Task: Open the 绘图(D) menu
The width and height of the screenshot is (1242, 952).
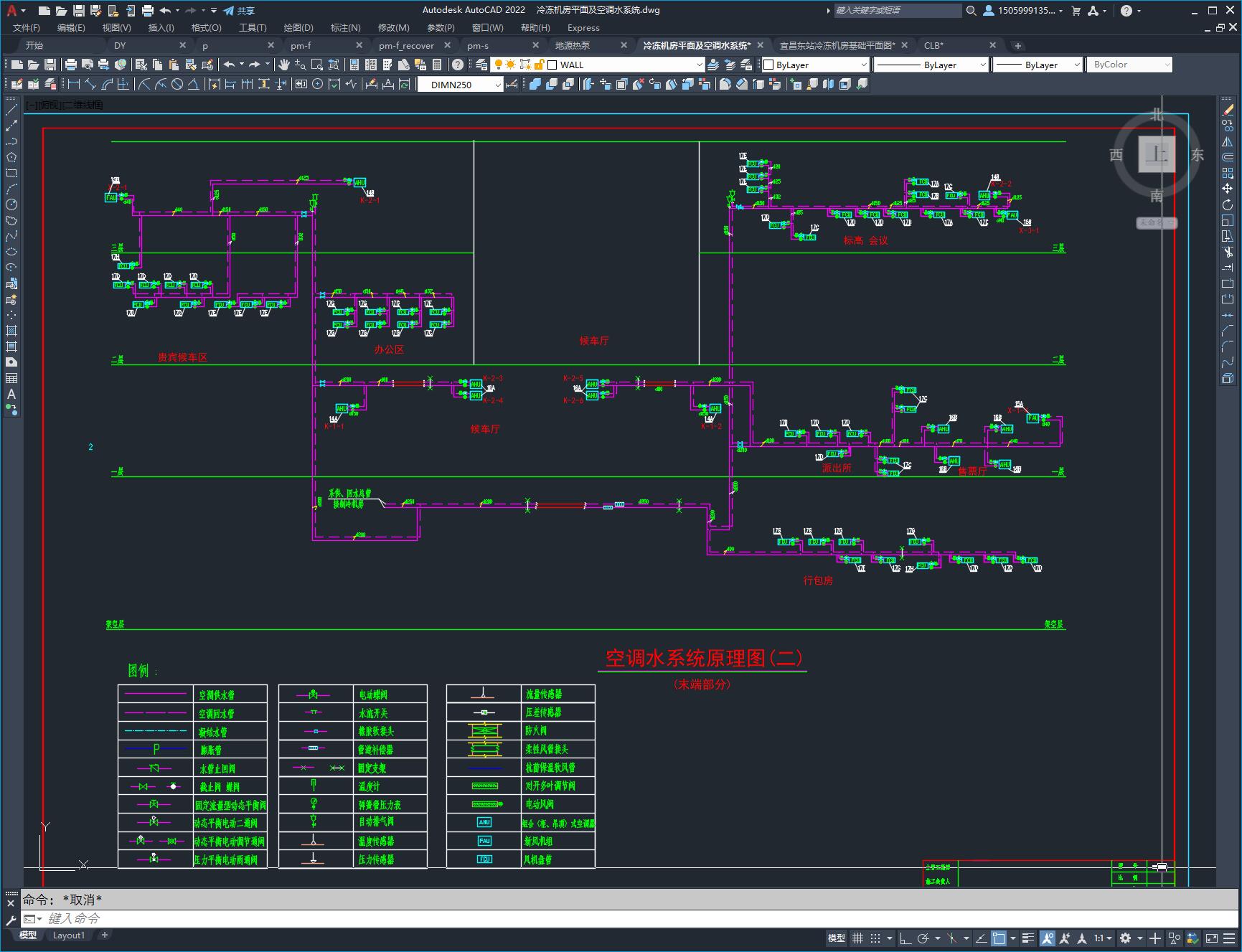Action: click(298, 27)
